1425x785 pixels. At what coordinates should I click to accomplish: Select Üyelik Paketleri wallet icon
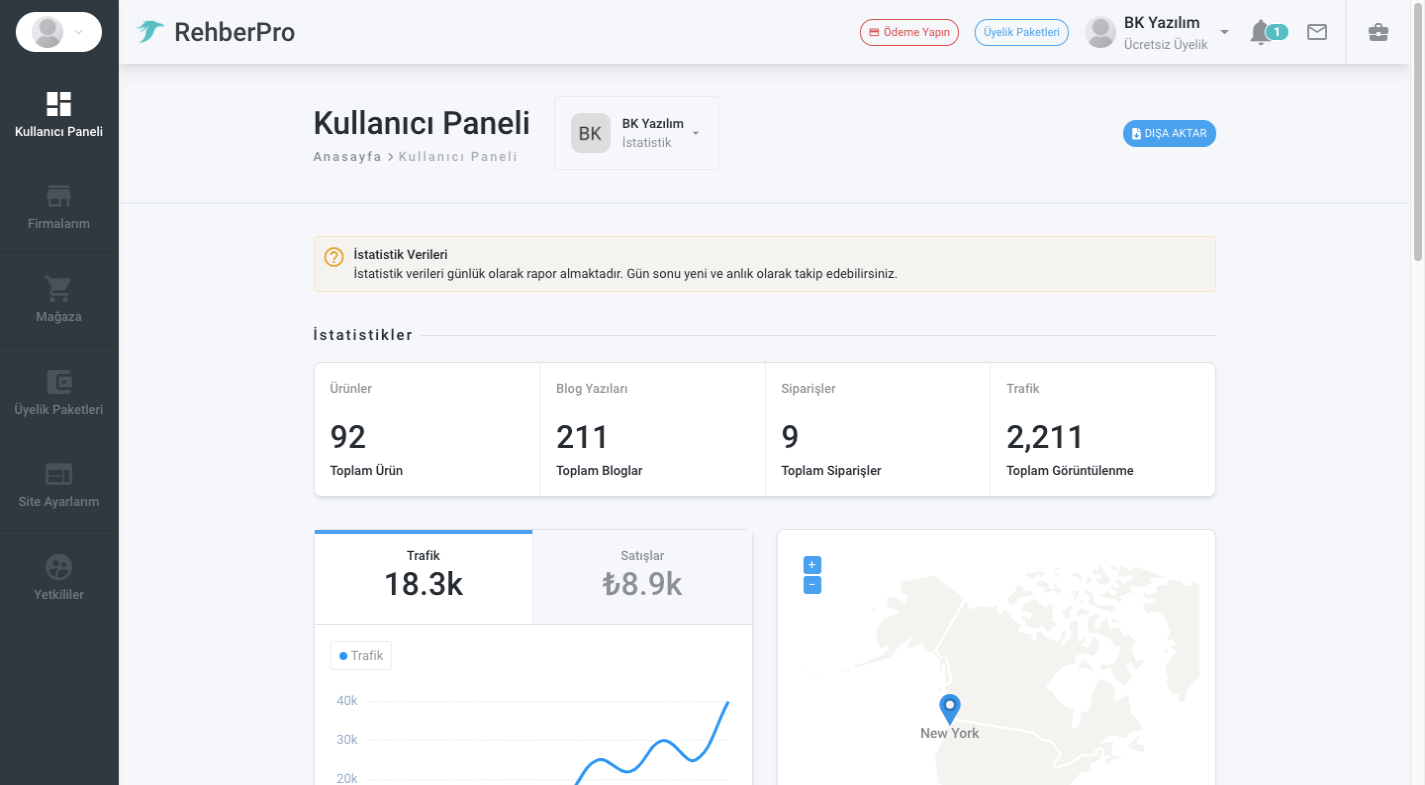click(59, 382)
